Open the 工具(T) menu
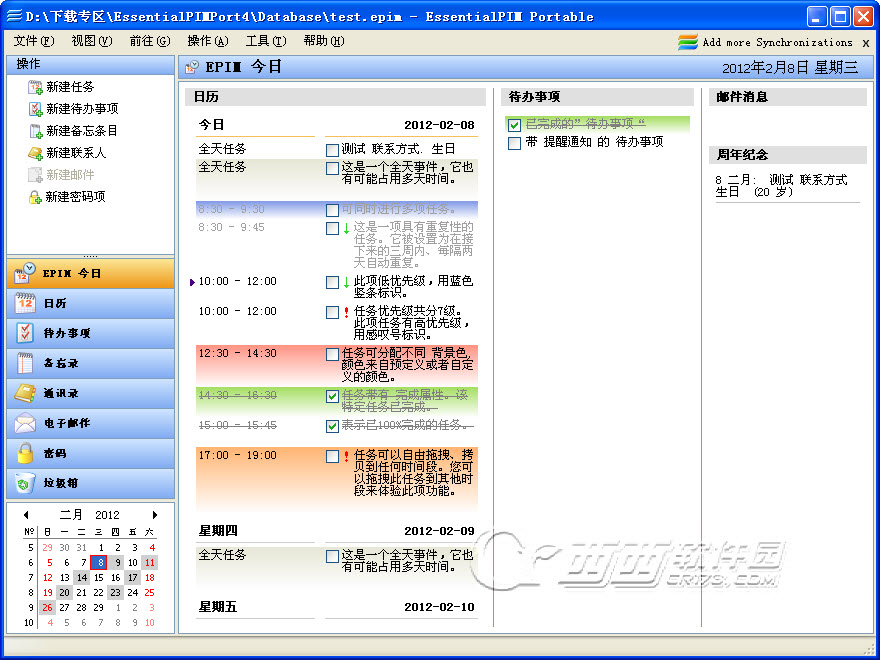 click(x=265, y=41)
